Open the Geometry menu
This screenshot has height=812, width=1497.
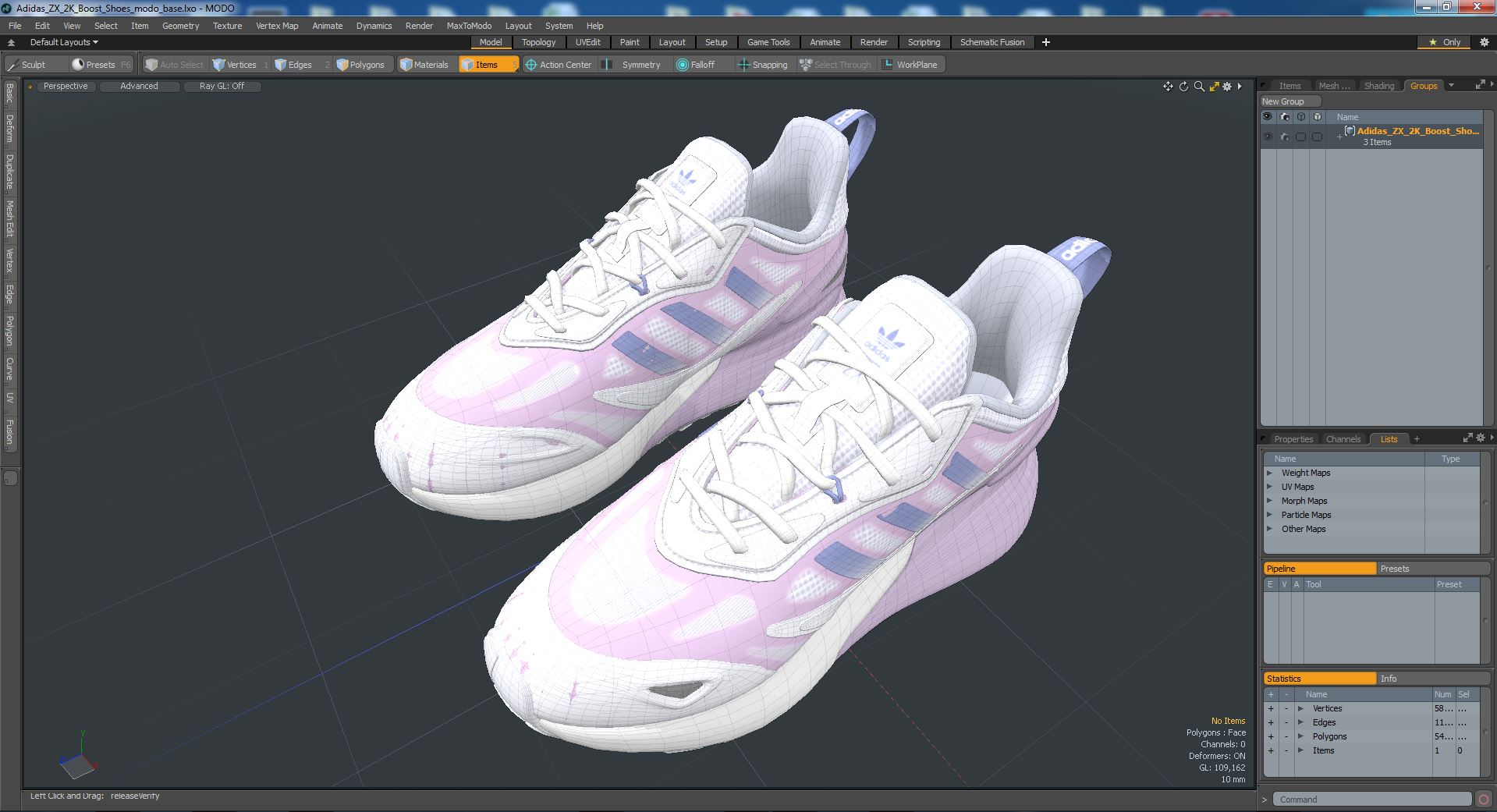pos(180,26)
